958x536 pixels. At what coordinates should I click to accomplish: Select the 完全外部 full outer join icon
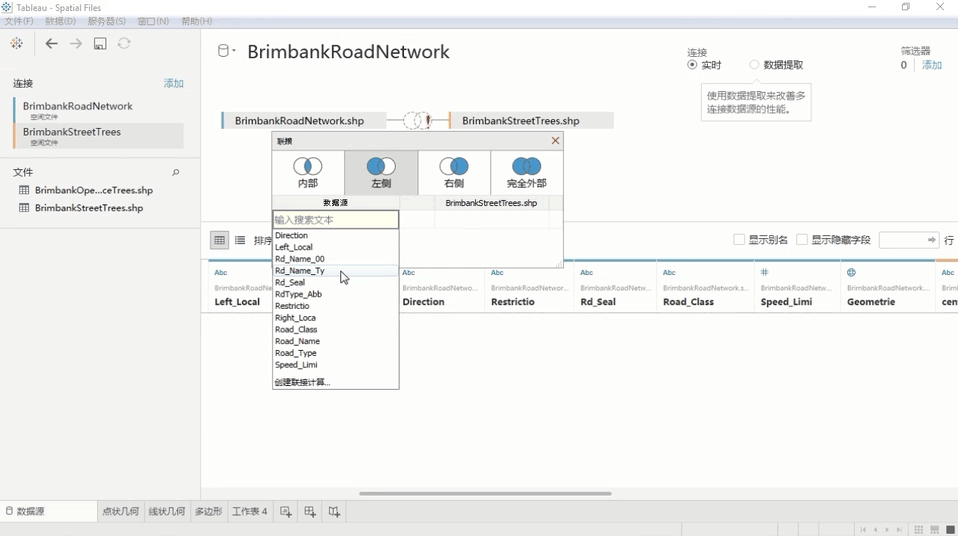coord(526,166)
